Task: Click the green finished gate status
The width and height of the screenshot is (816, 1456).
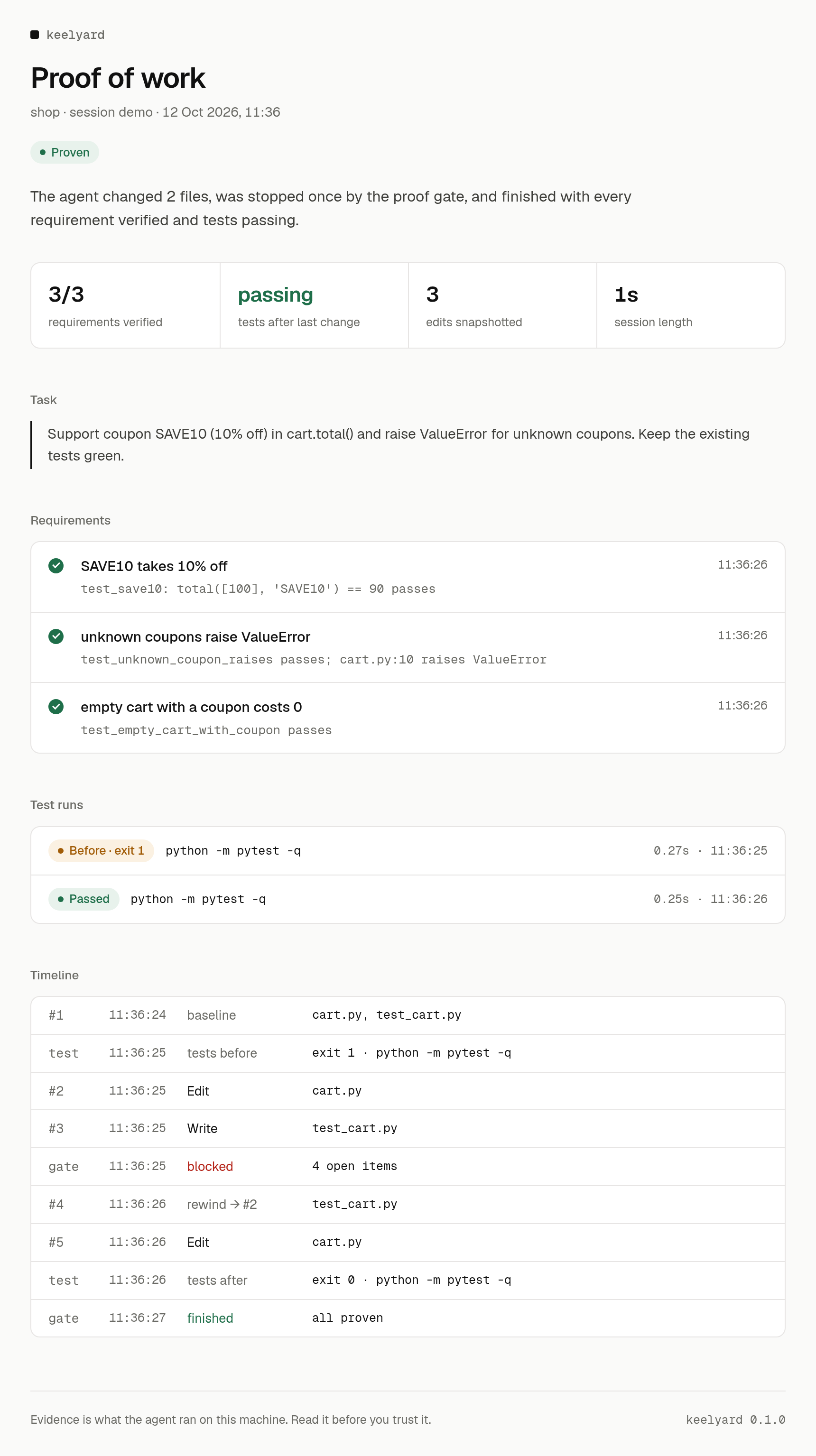Action: tap(210, 1318)
